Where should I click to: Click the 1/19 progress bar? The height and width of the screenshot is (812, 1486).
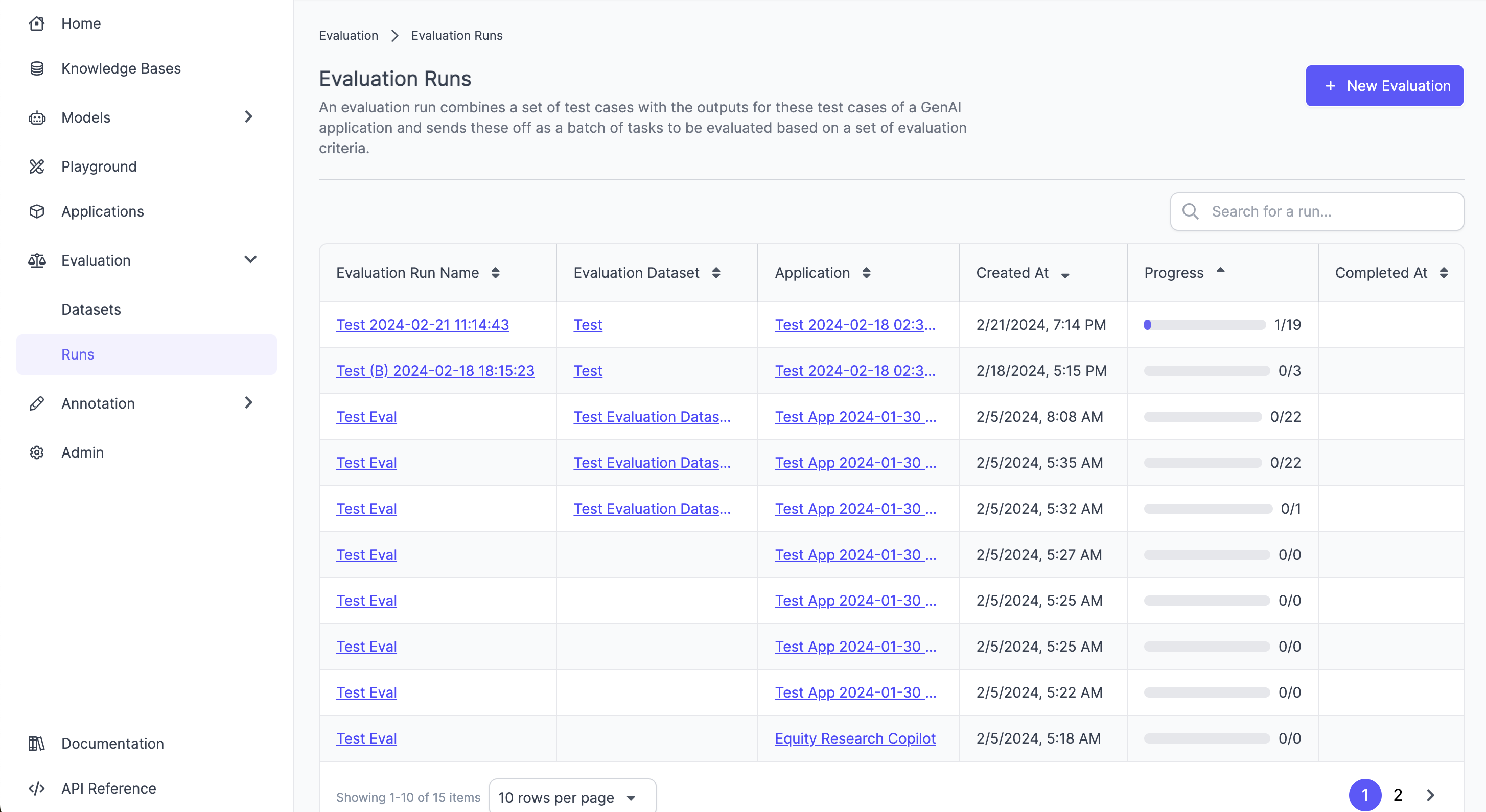tap(1204, 325)
